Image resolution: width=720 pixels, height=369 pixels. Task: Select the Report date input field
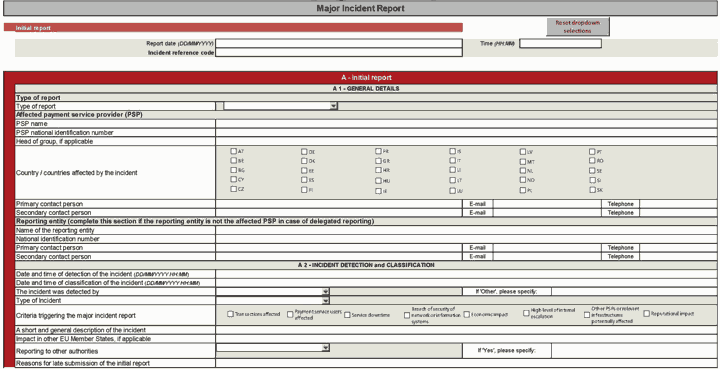point(339,44)
